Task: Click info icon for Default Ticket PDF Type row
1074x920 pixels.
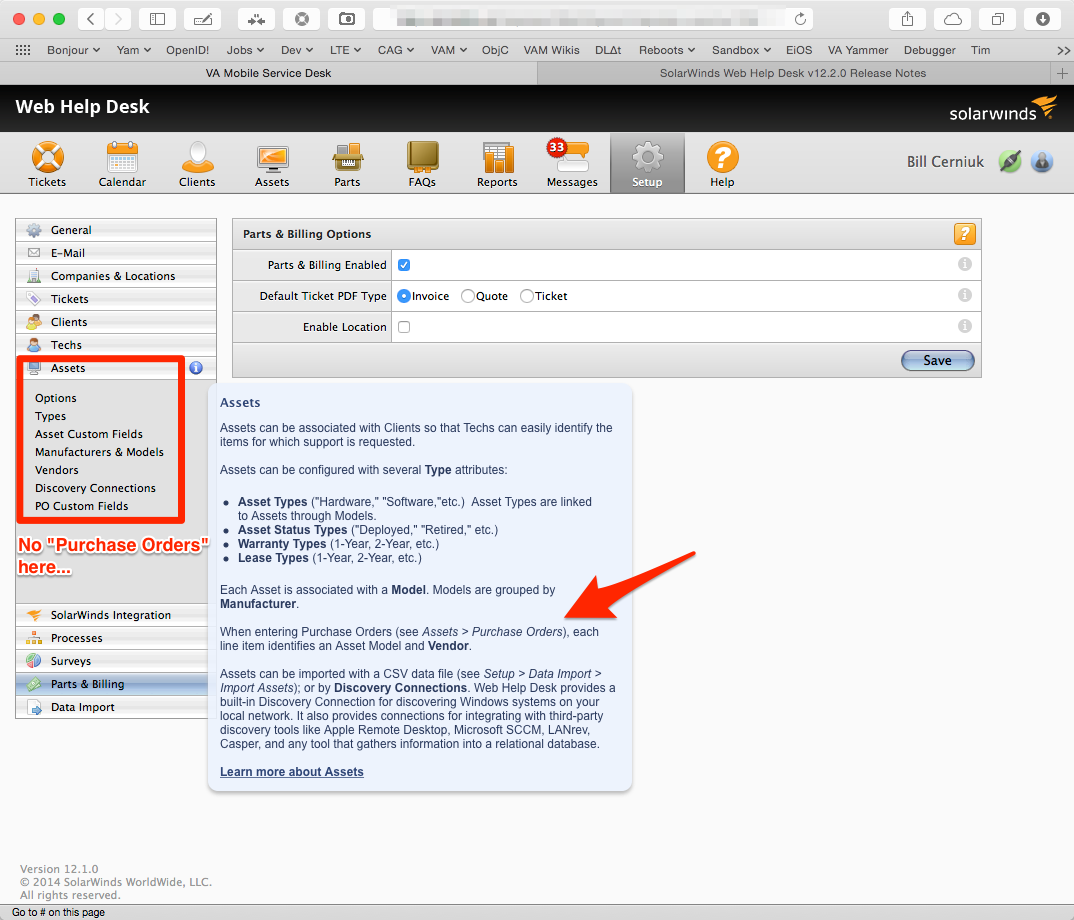Action: (x=964, y=295)
